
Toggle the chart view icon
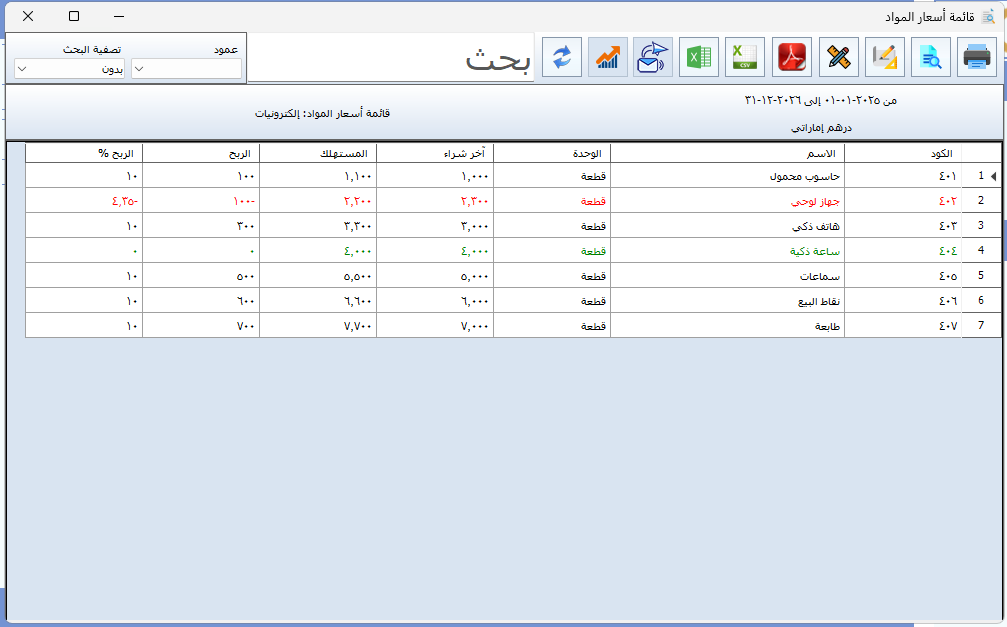click(607, 58)
